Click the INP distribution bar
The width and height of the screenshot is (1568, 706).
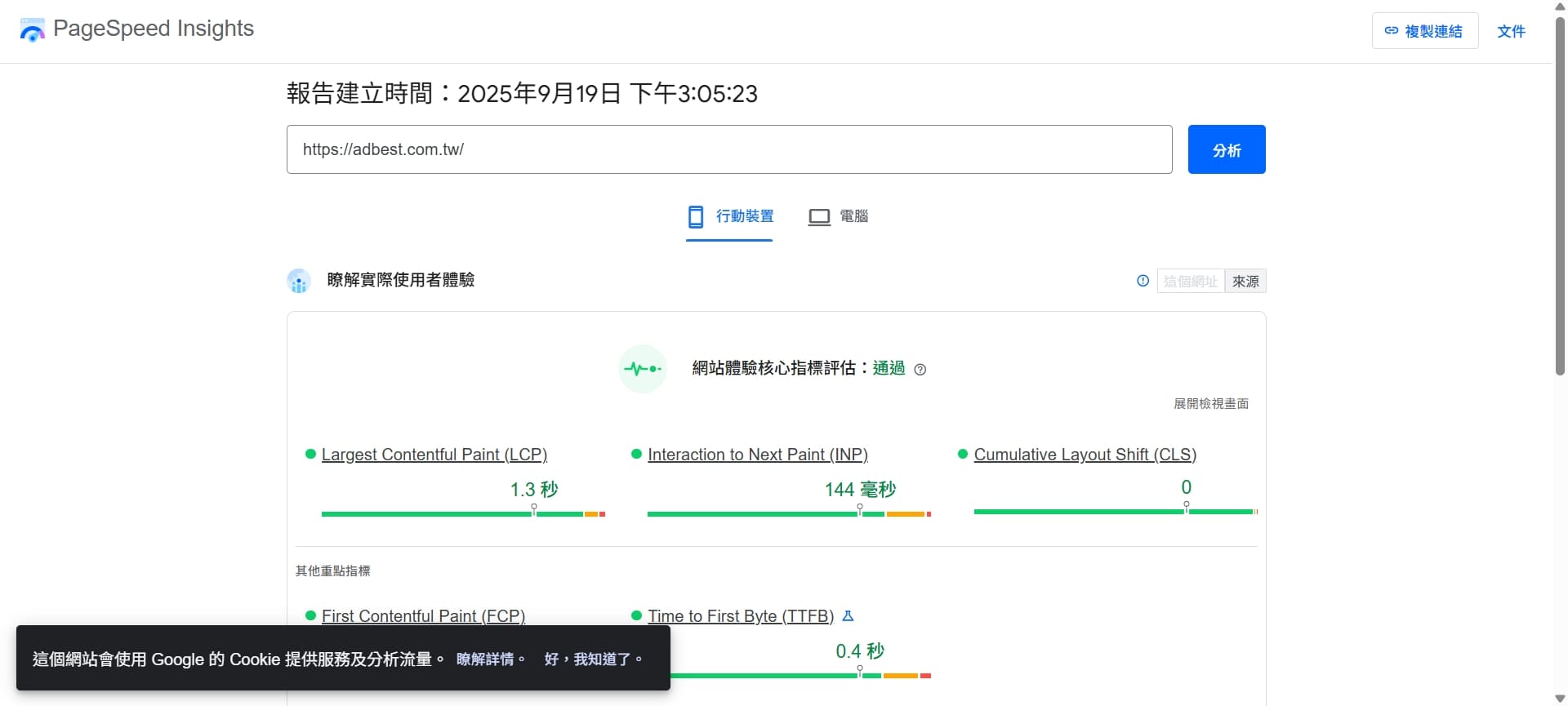coord(789,514)
